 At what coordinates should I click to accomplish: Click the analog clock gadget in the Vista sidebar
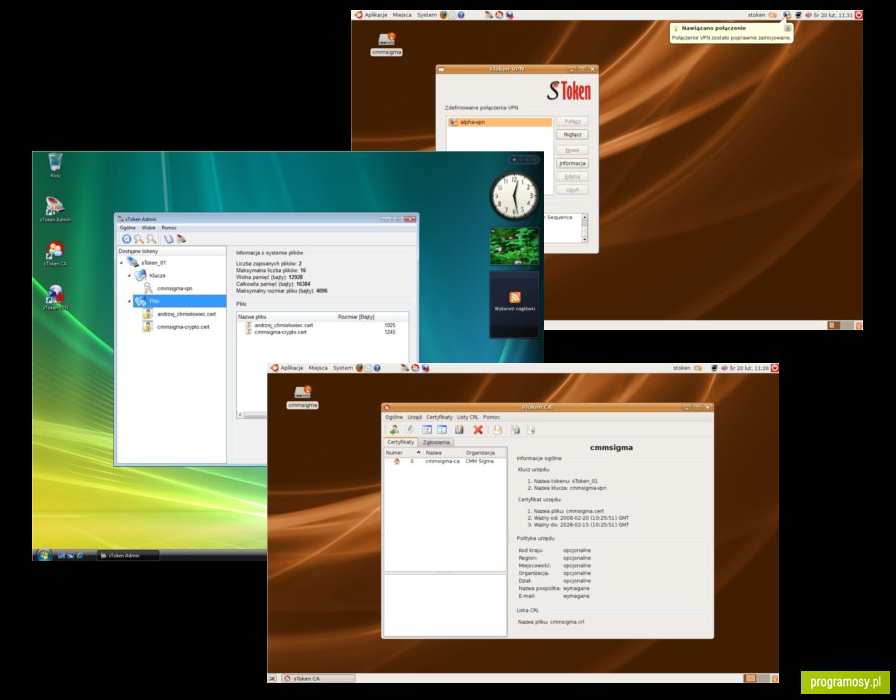514,196
